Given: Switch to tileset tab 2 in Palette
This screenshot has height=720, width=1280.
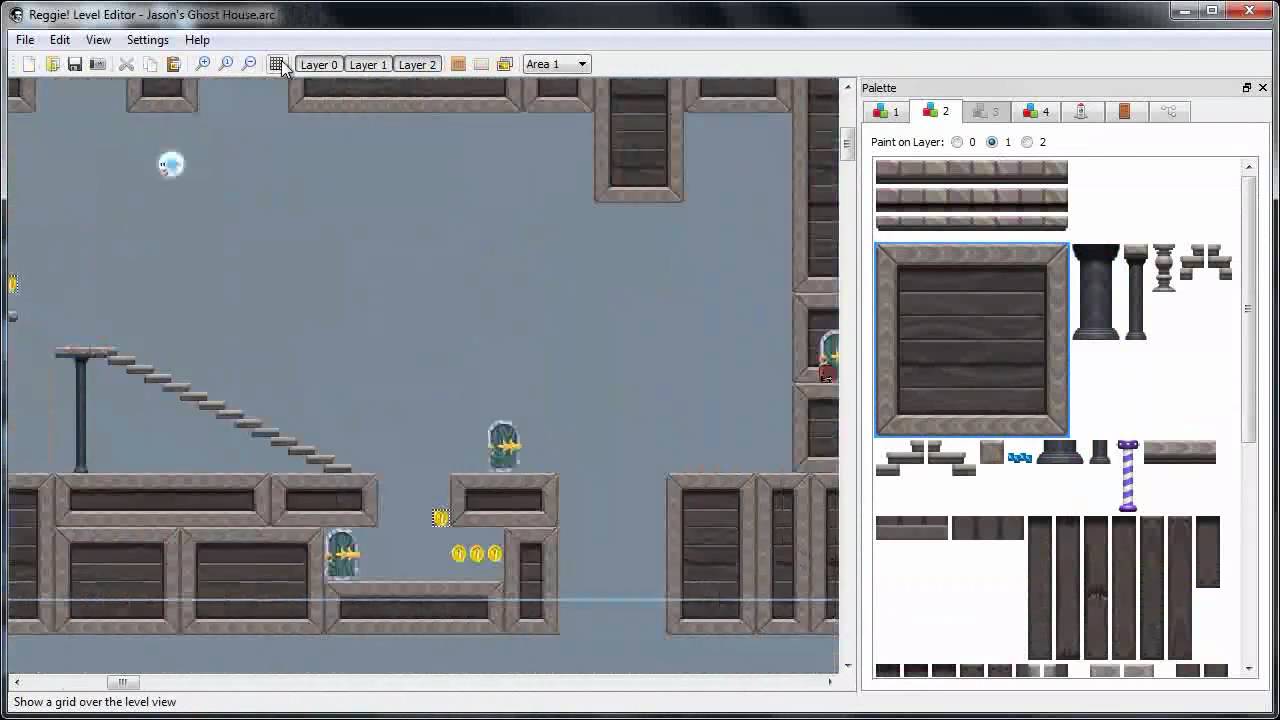Looking at the screenshot, I should (936, 111).
